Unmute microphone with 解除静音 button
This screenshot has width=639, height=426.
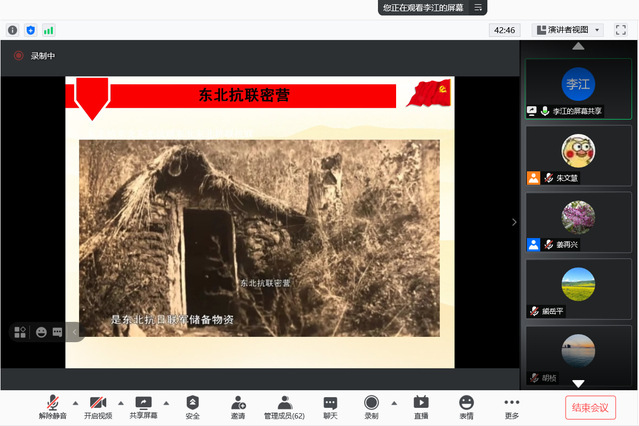click(51, 406)
